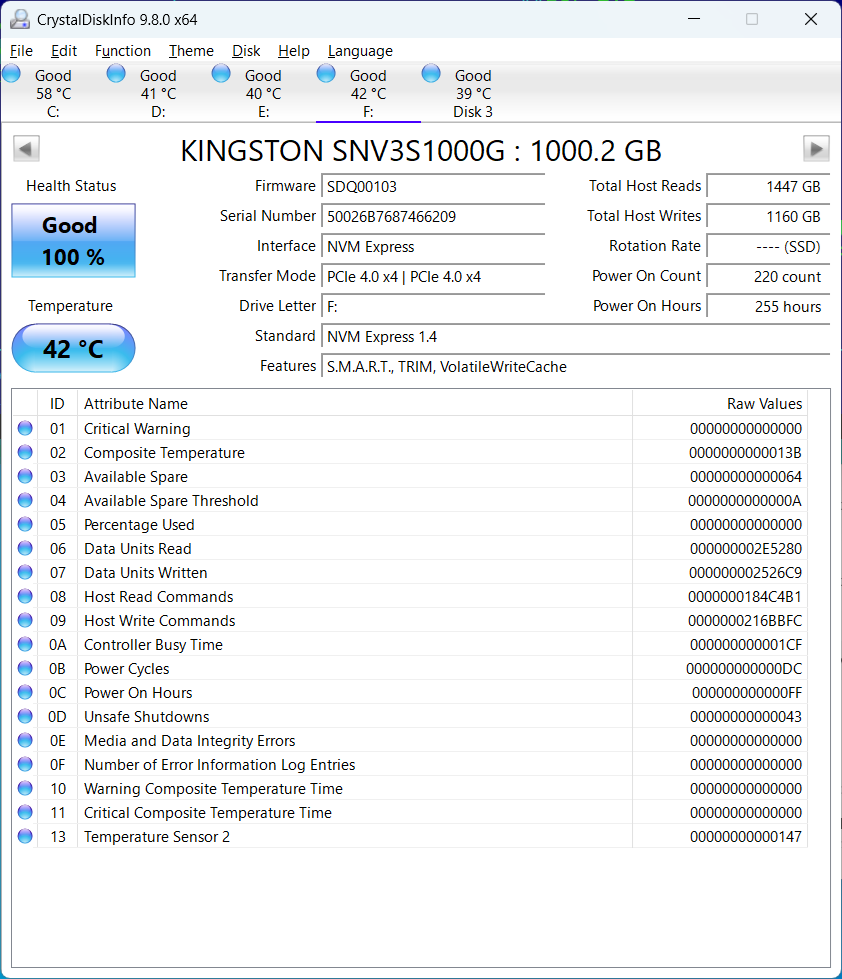Select the Temperature Sensor 2 attribute name

click(x=157, y=837)
